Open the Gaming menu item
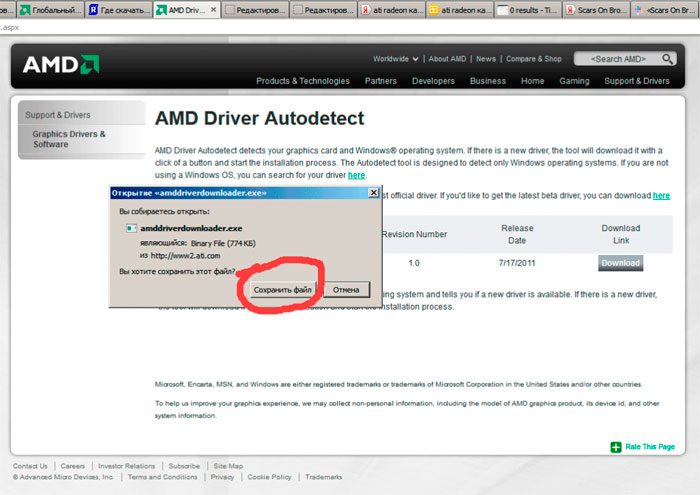This screenshot has width=700, height=495. (574, 81)
